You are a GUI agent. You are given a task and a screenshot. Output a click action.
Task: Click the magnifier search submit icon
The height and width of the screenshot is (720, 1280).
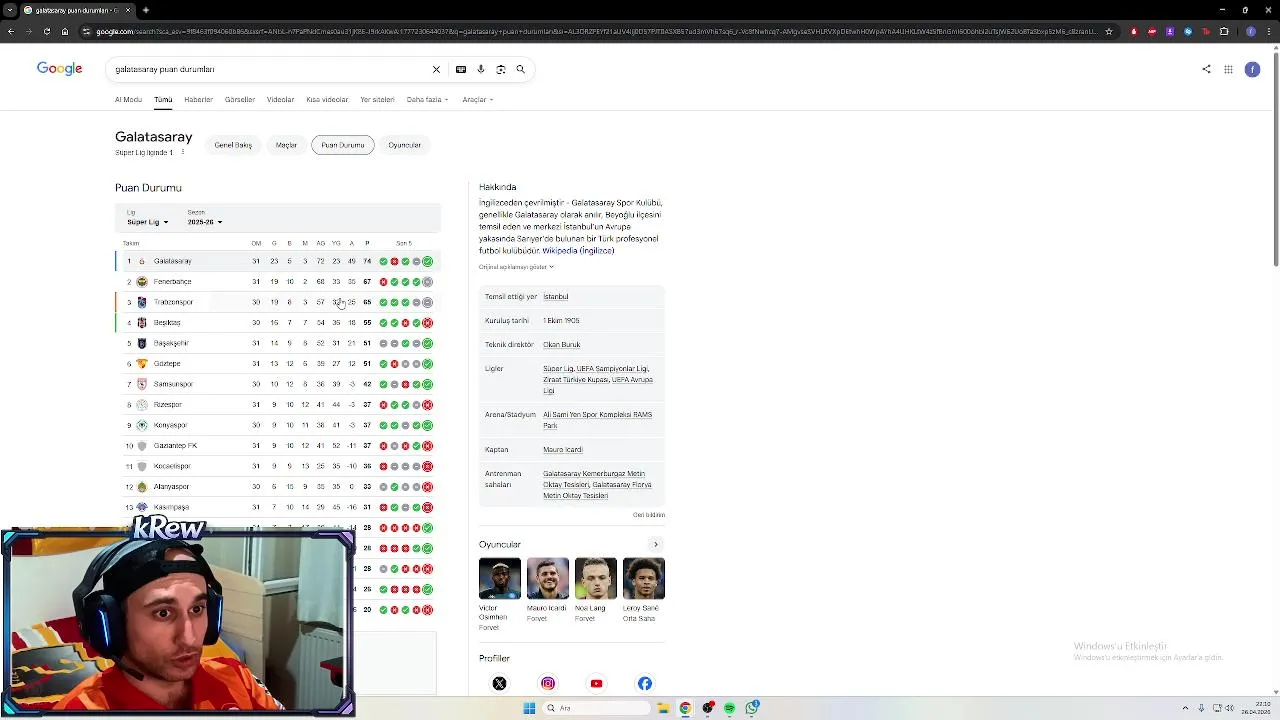(x=521, y=69)
